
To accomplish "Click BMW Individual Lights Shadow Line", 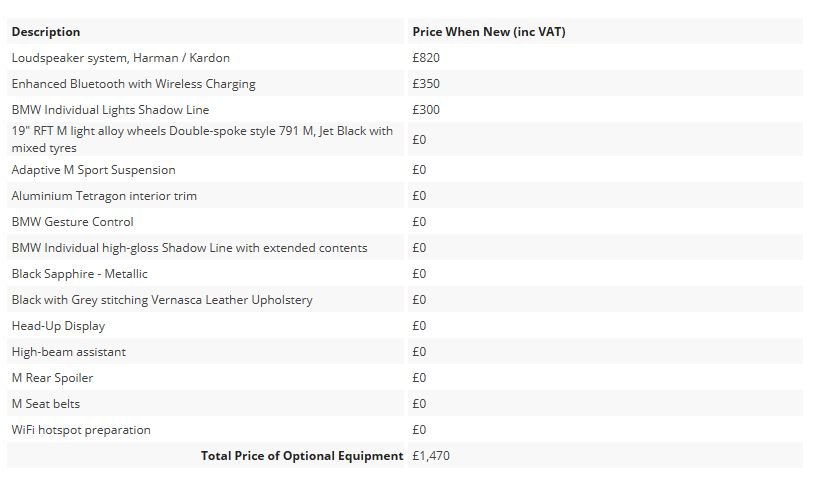I will pyautogui.click(x=110, y=110).
